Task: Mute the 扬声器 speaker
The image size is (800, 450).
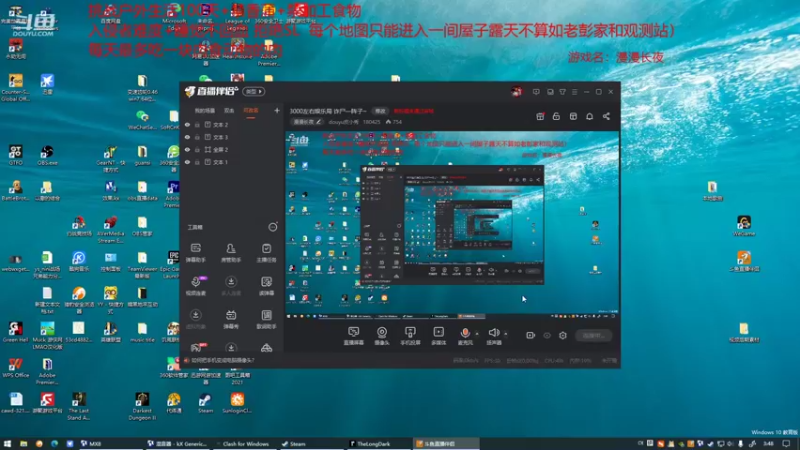Action: (494, 336)
